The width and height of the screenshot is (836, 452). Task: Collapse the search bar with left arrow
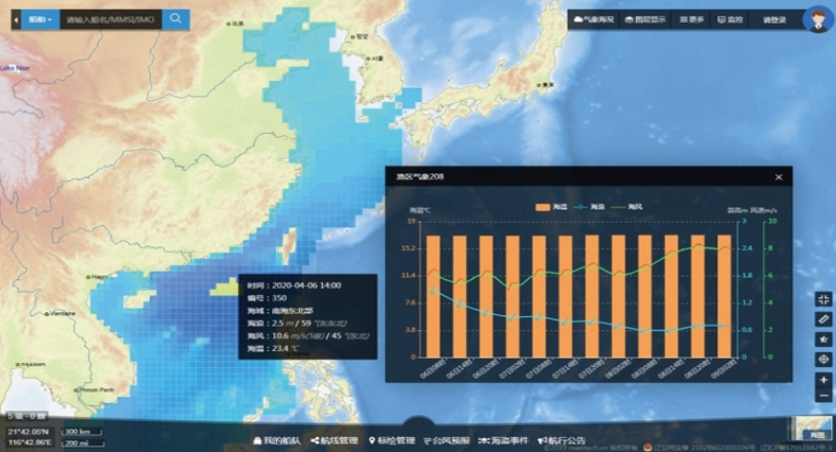pyautogui.click(x=15, y=19)
